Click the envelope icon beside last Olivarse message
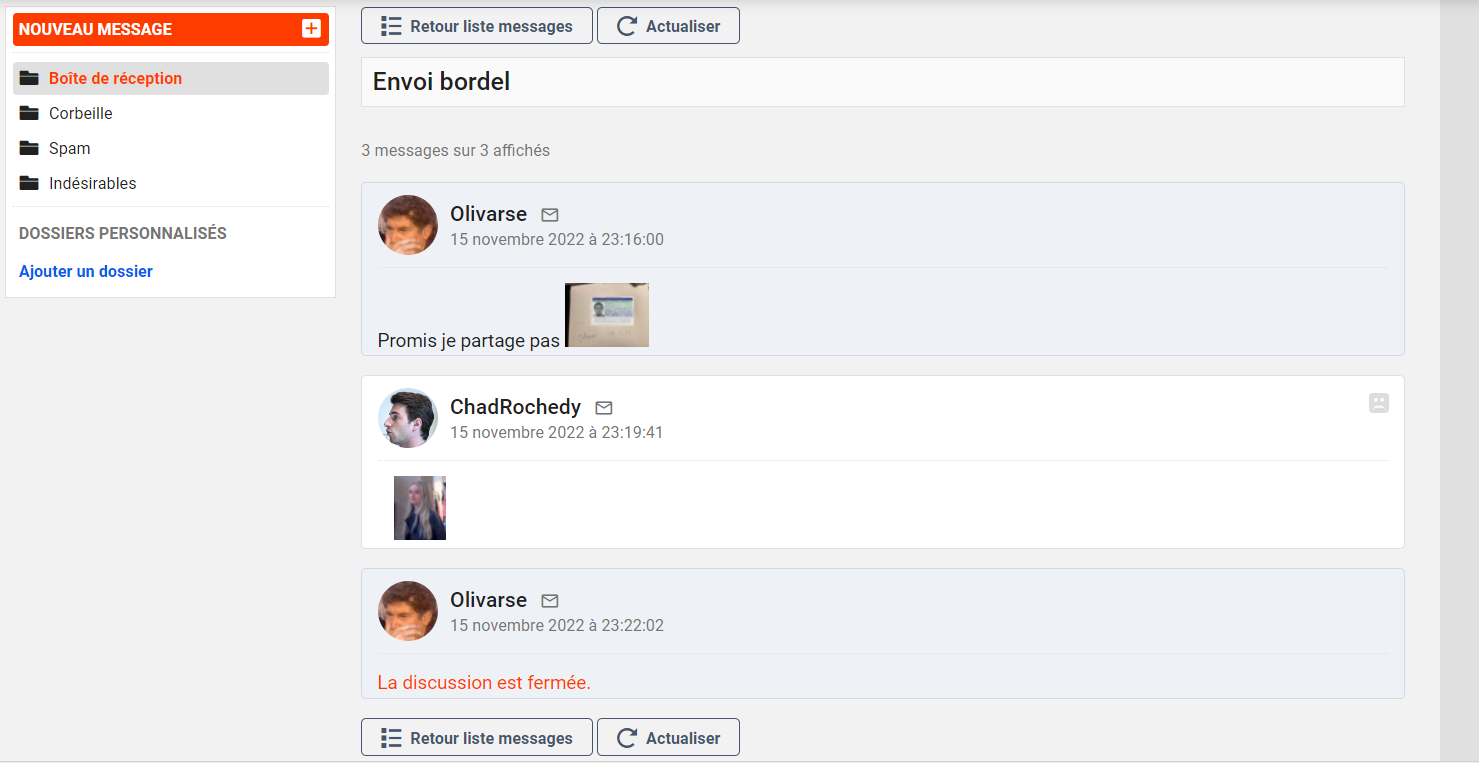 click(x=550, y=600)
